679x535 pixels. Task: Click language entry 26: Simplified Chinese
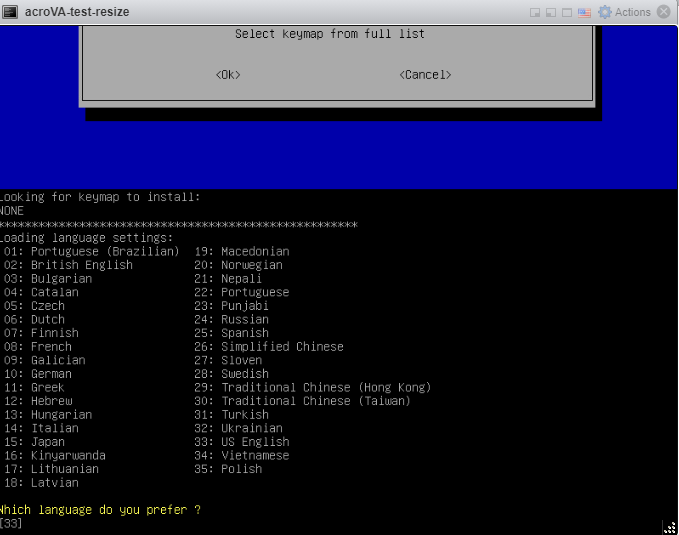pos(269,347)
